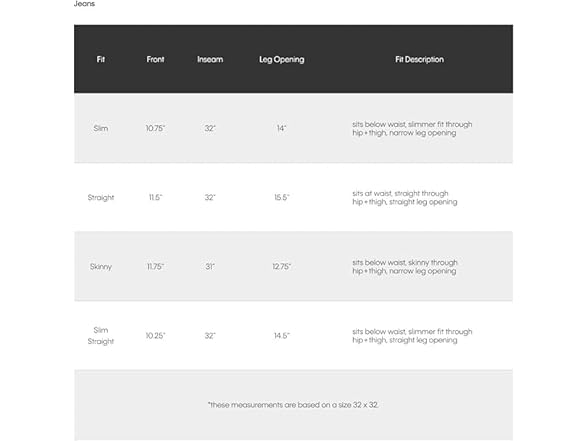Click the measurements footnote about size 32 x 32

coord(293,405)
